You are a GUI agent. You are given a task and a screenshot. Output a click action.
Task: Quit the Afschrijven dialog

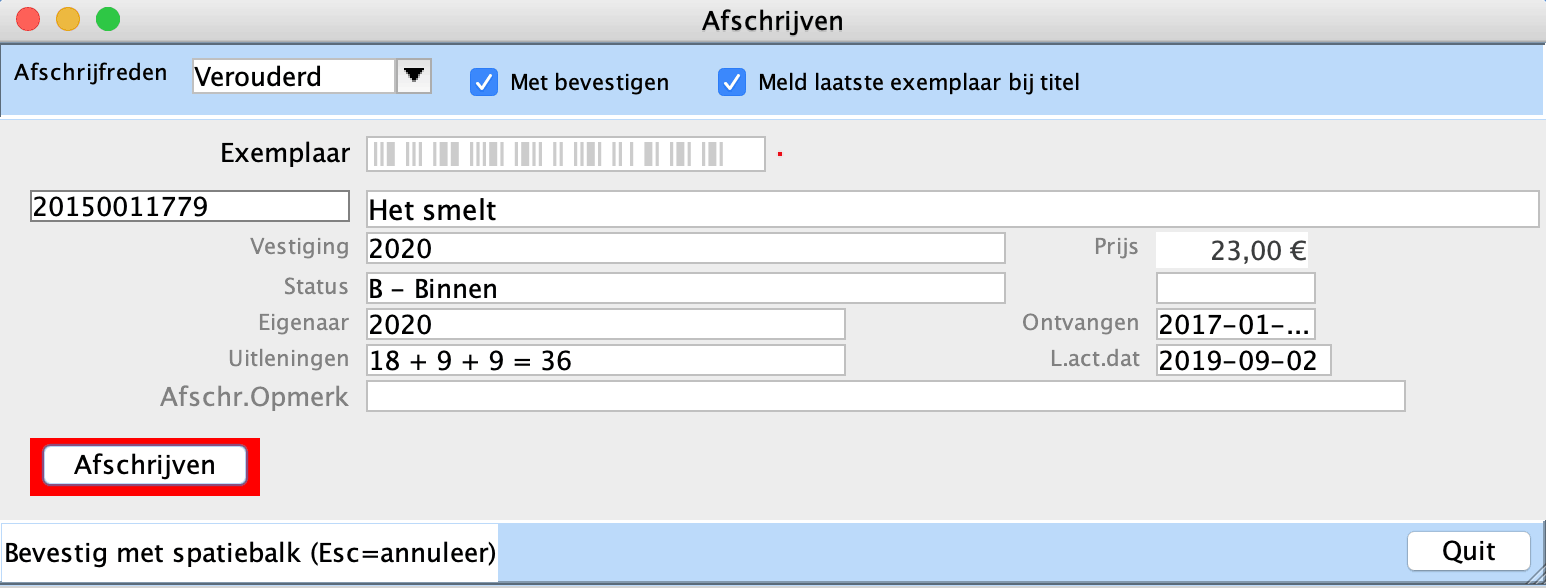[1467, 551]
